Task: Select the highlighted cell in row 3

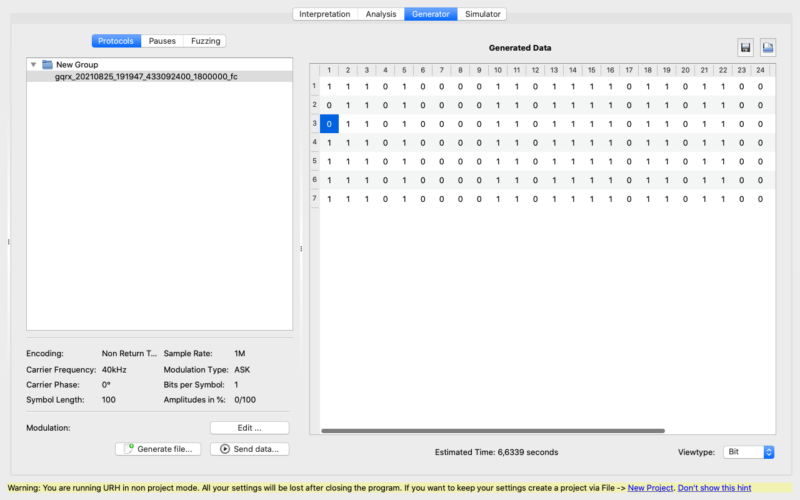Action: click(x=330, y=123)
